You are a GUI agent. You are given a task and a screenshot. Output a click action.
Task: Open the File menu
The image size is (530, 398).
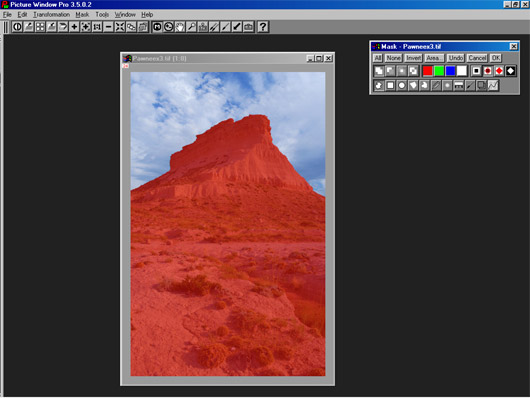point(7,15)
